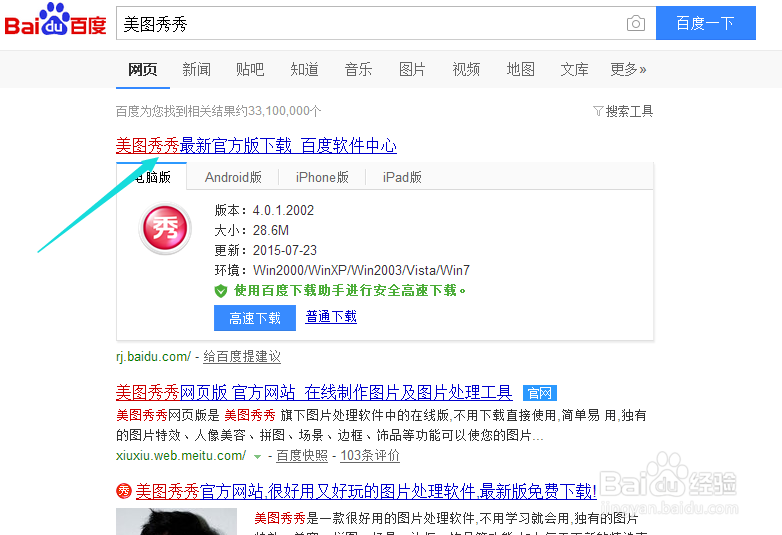Go to the 地图 tab
The height and width of the screenshot is (535, 782).
[520, 70]
